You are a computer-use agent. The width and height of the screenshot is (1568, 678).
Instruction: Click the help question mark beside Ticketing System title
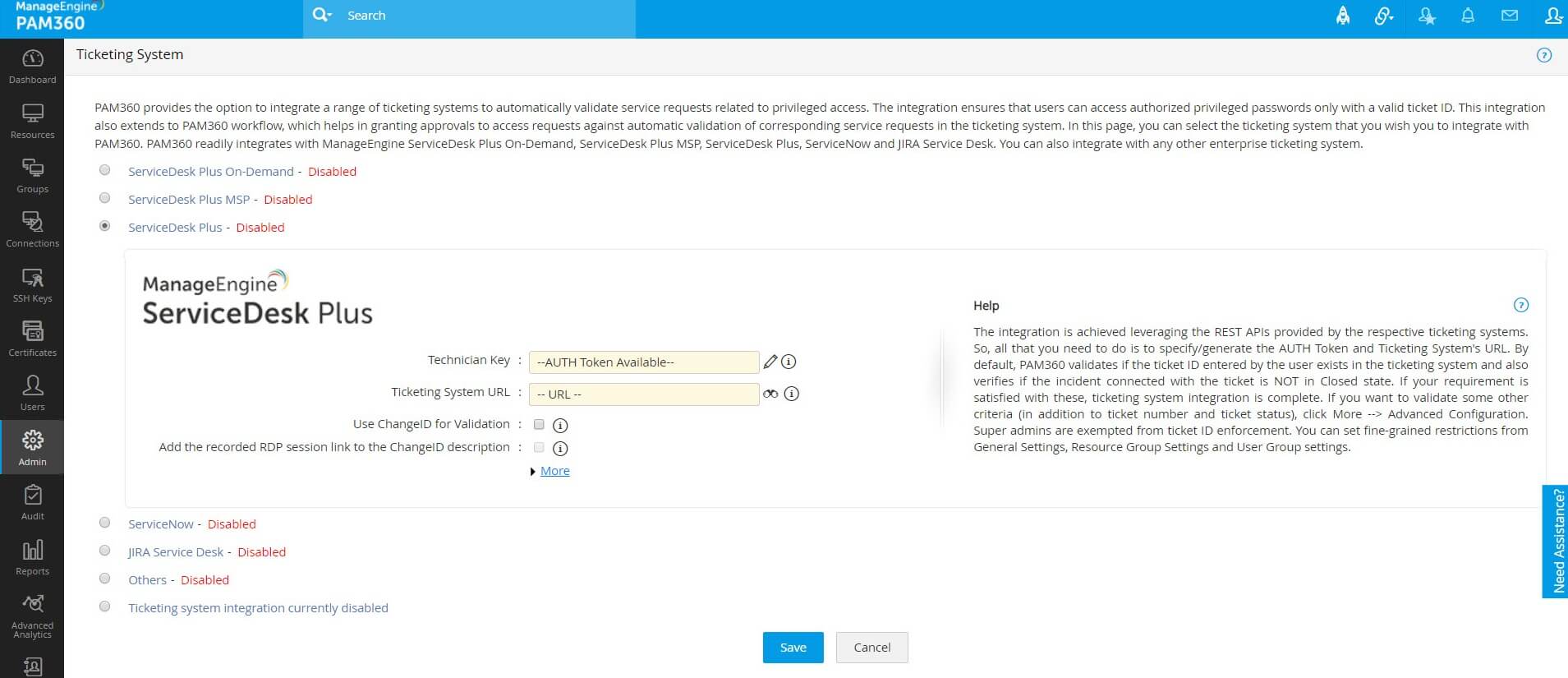pos(1544,55)
